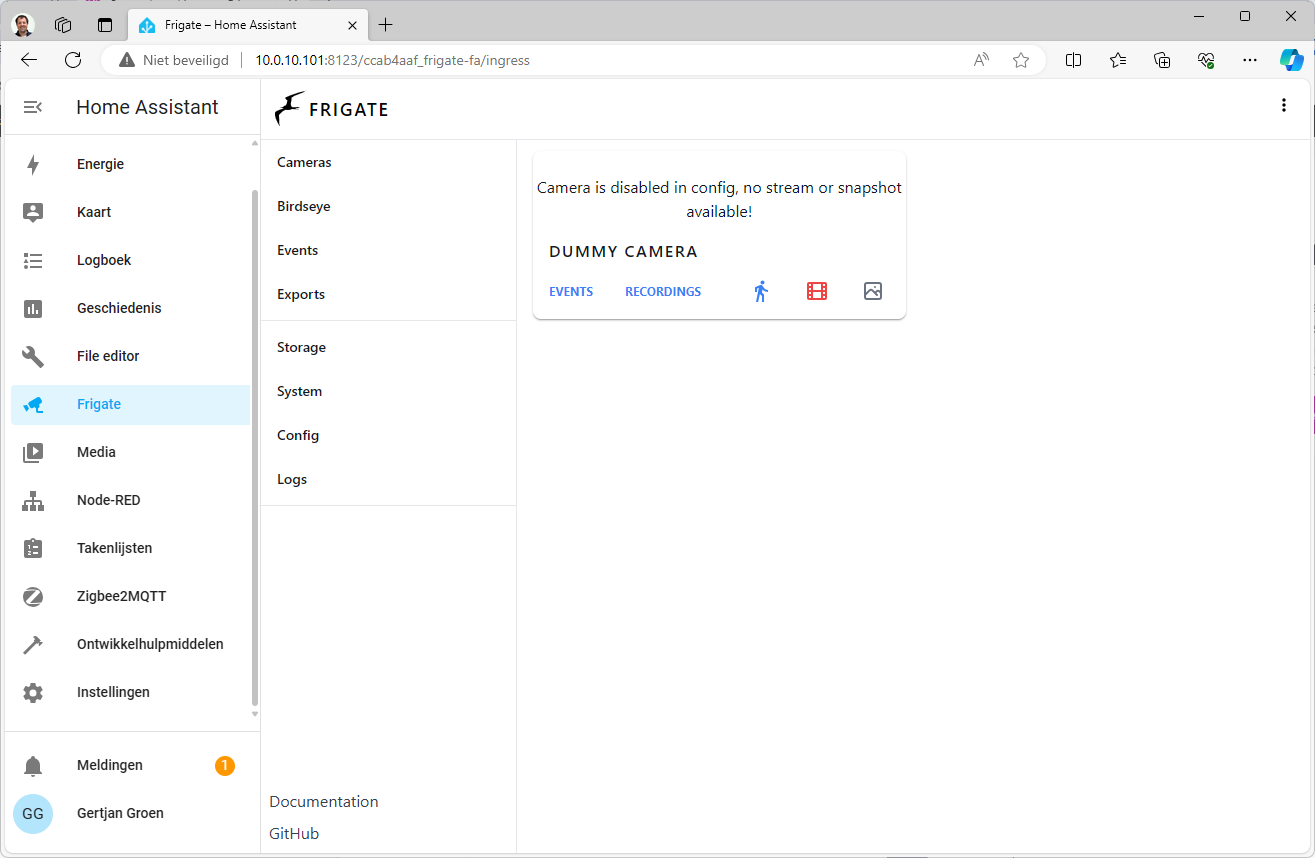Open Frigate three-dot overflow menu

(1284, 106)
